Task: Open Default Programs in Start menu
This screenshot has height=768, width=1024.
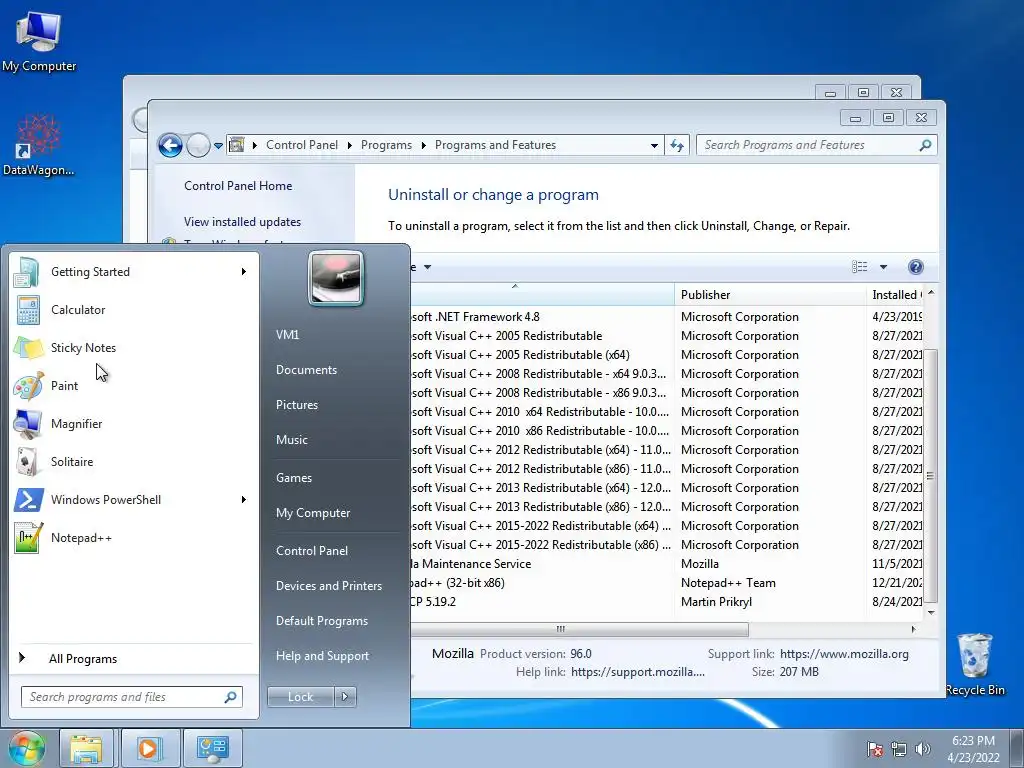Action: 322,621
